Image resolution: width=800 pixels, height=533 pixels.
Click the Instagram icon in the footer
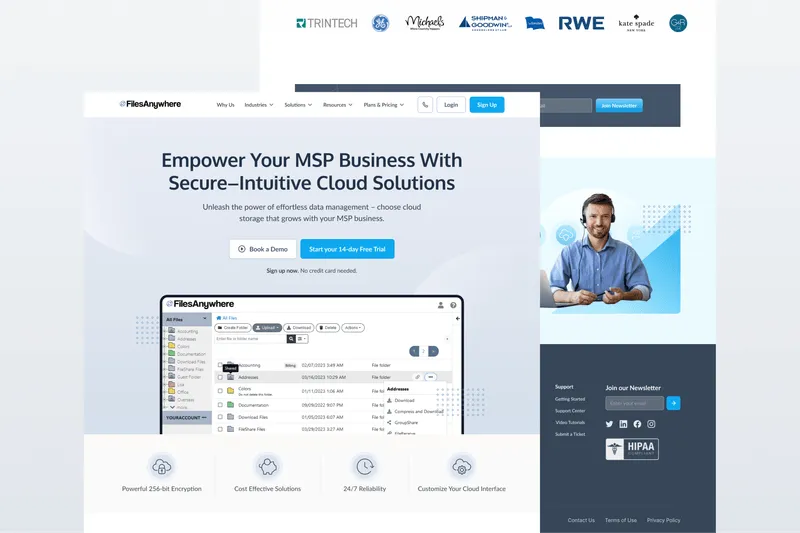click(x=651, y=424)
